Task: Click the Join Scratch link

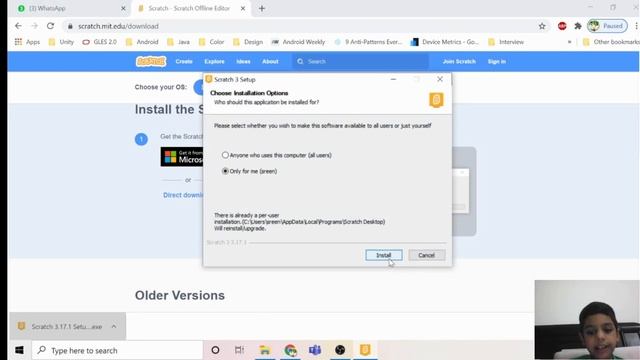Action: pyautogui.click(x=459, y=62)
